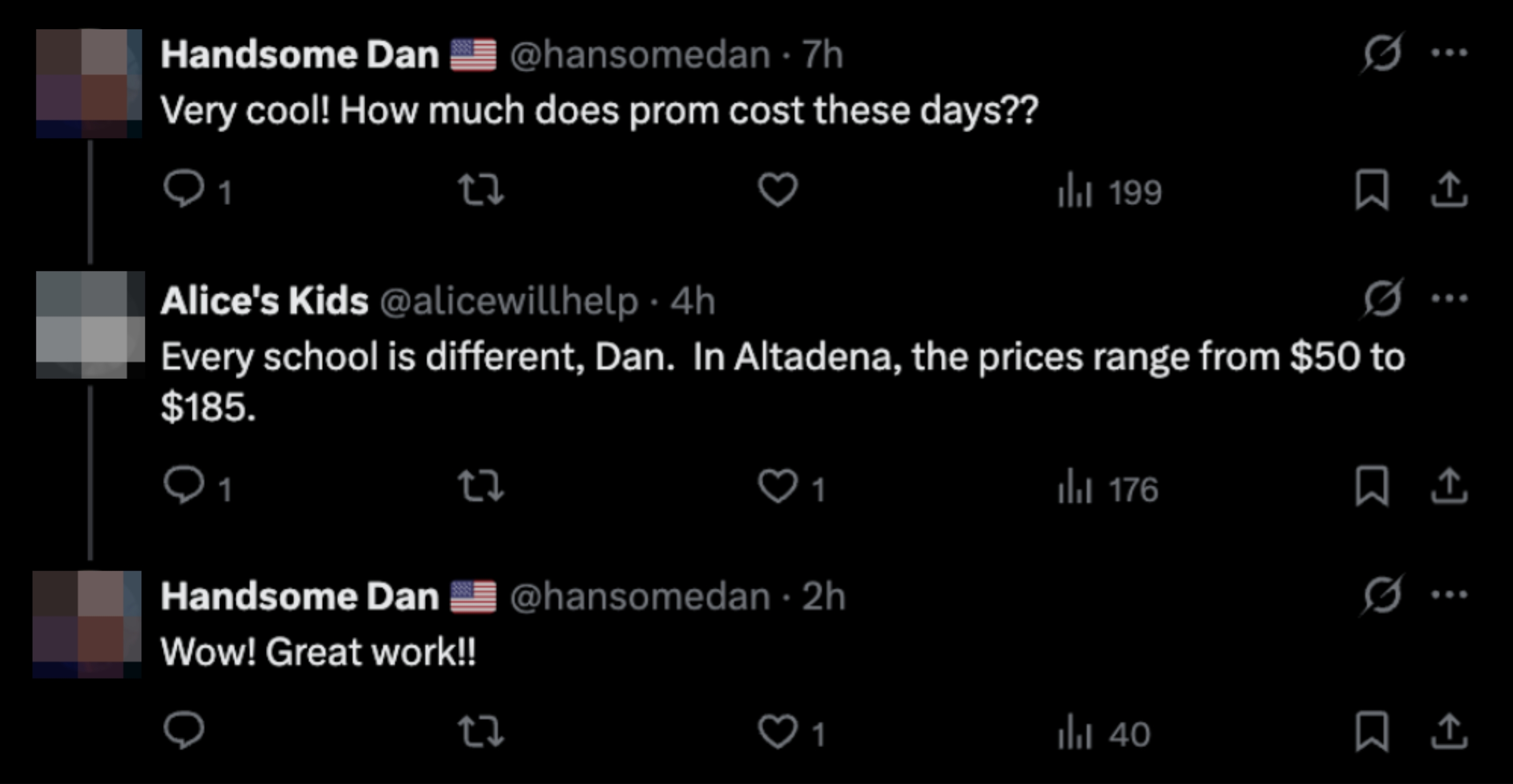
Task: Open more options on "Wow! Great work!!" tweet
Action: coord(1449,594)
